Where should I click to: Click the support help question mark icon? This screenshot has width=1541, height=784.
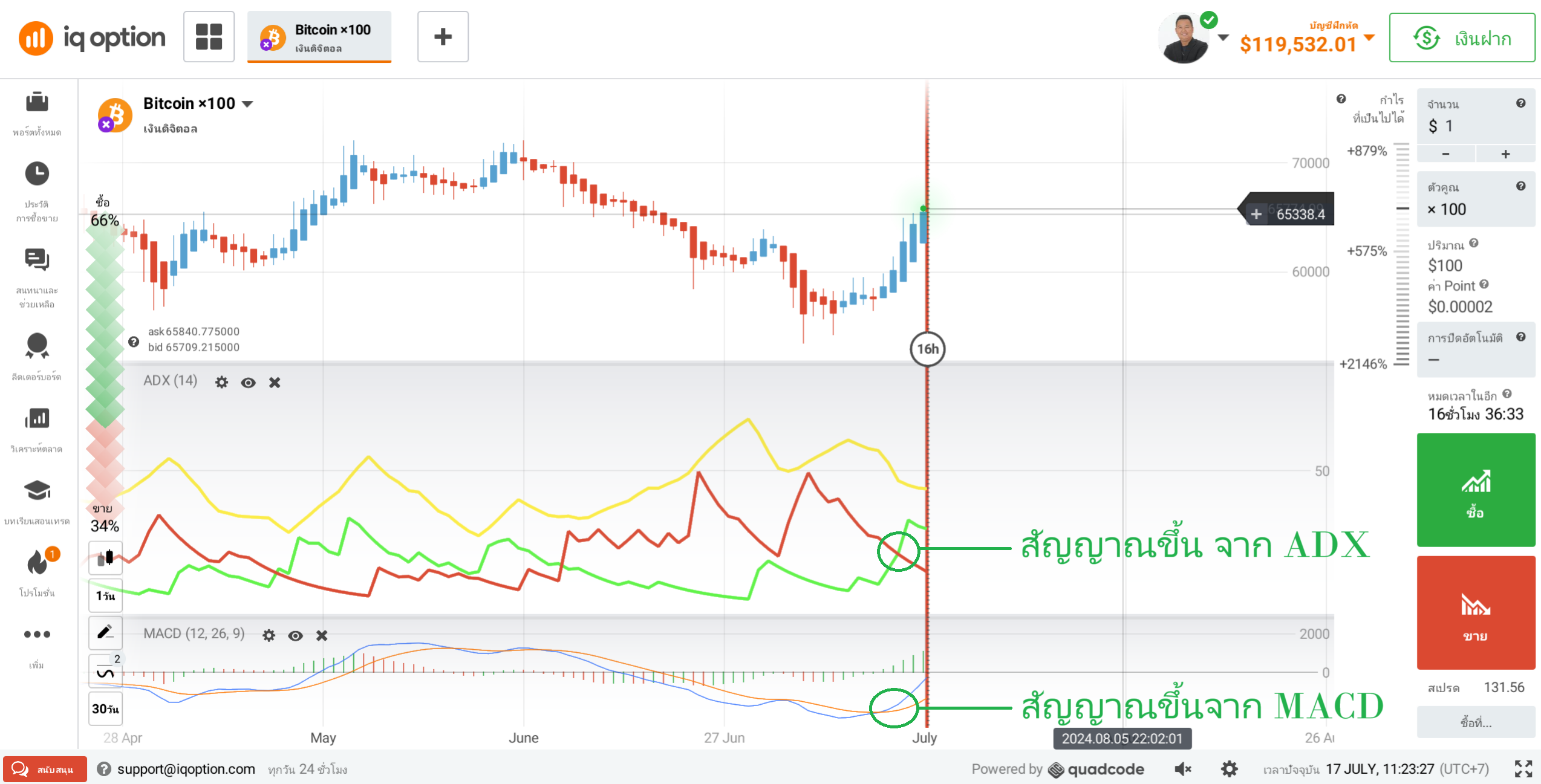104,769
